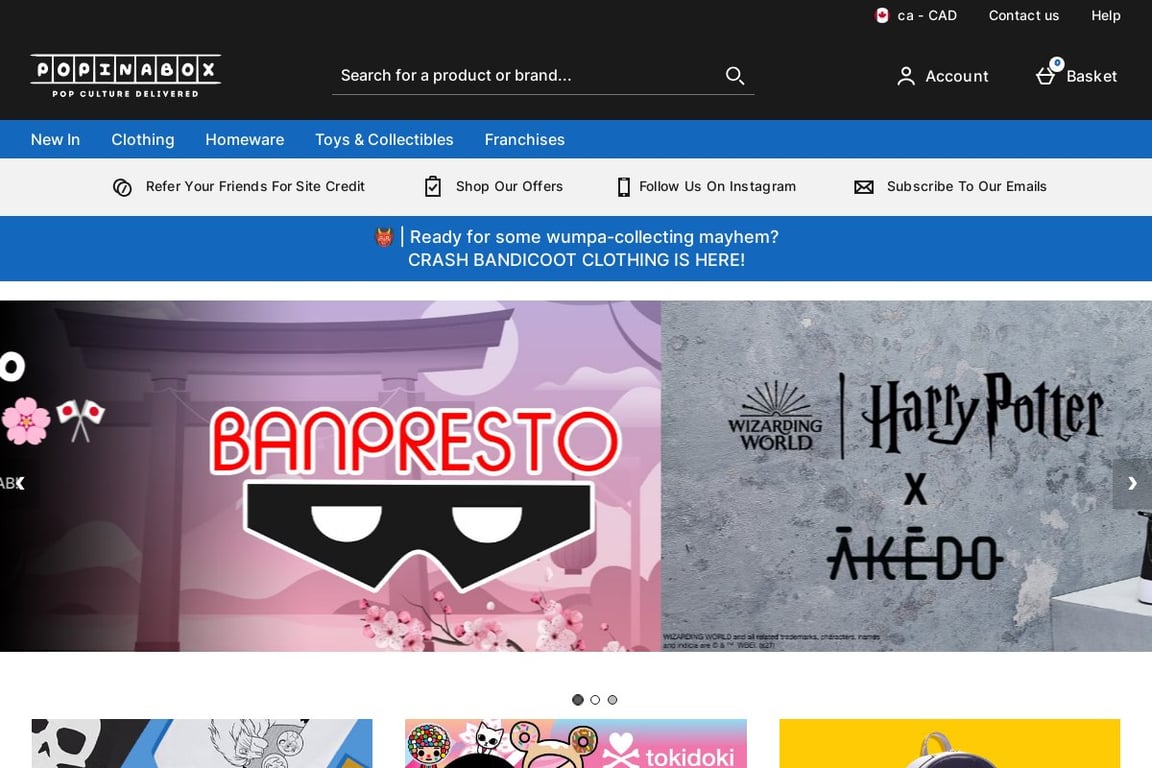Open the Homeware menu
This screenshot has height=768, width=1152.
pos(245,140)
